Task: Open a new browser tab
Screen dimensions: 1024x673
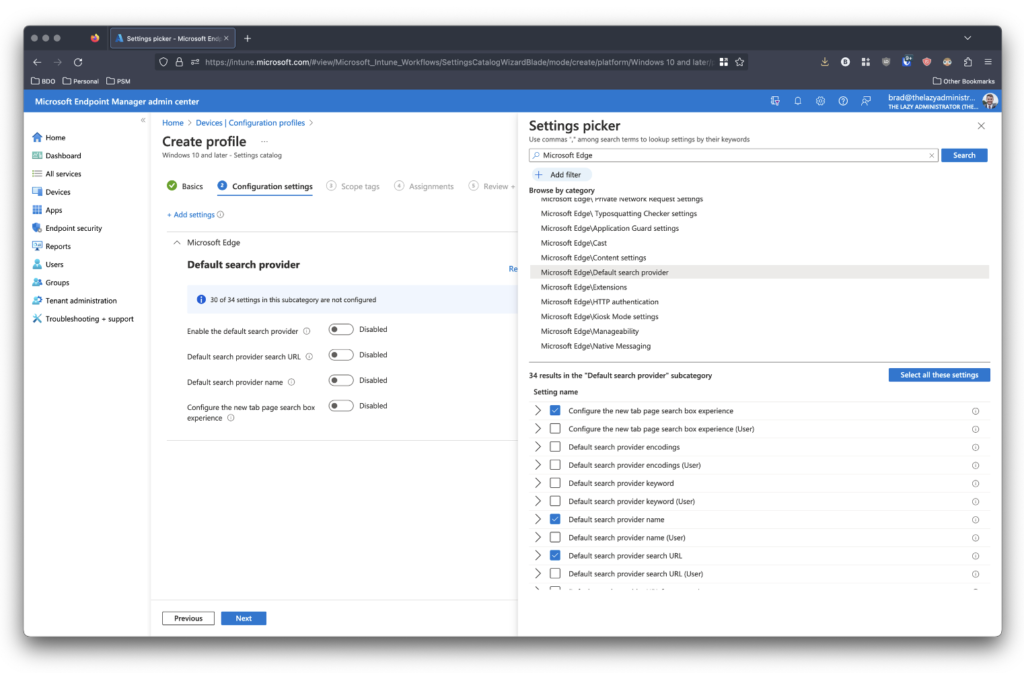Action: pyautogui.click(x=248, y=39)
